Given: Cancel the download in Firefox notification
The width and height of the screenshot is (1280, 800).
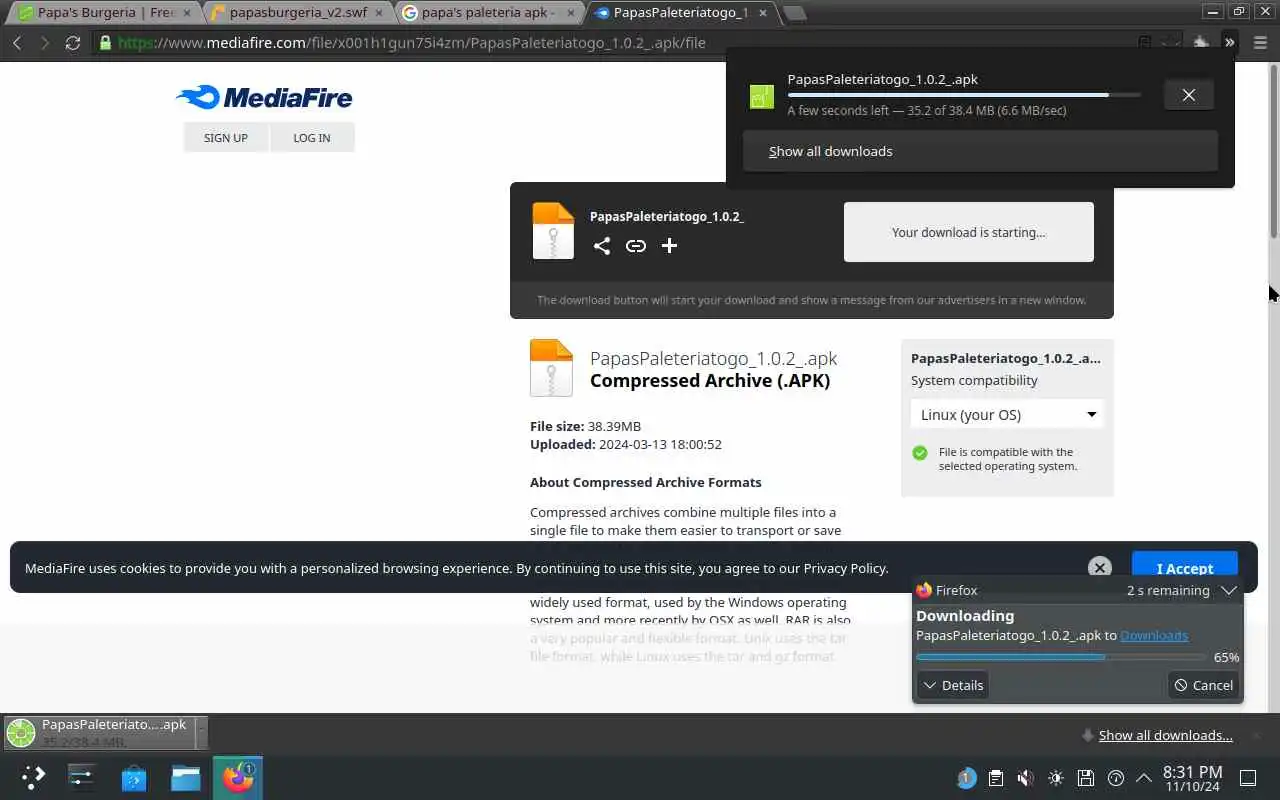Looking at the screenshot, I should [1204, 685].
